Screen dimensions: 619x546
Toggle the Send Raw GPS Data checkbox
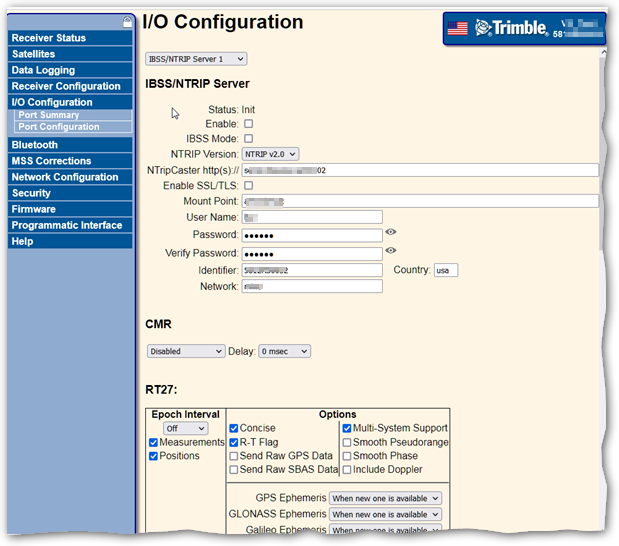click(234, 456)
